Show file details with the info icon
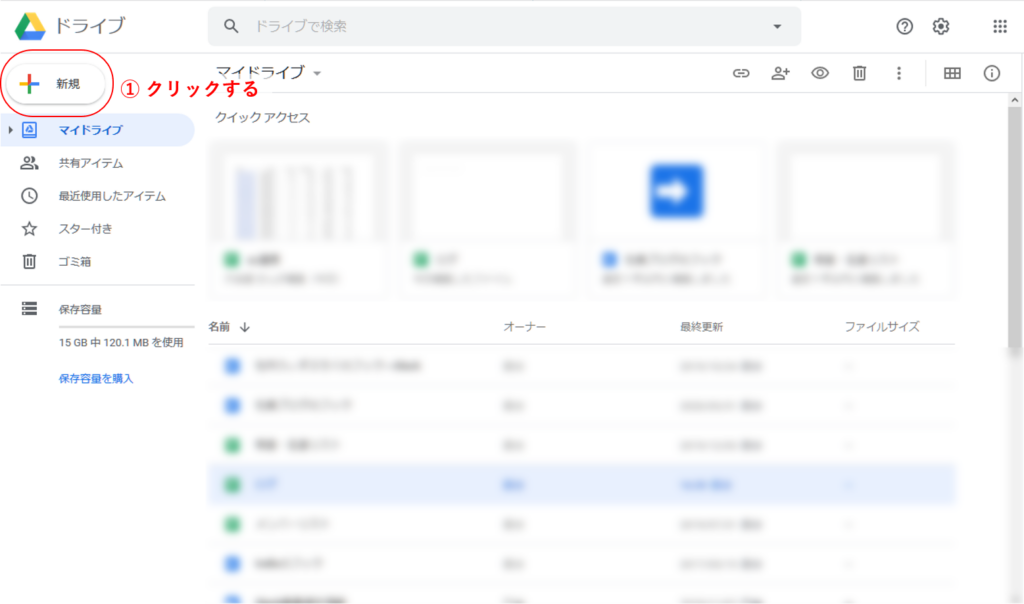1024x604 pixels. (991, 73)
